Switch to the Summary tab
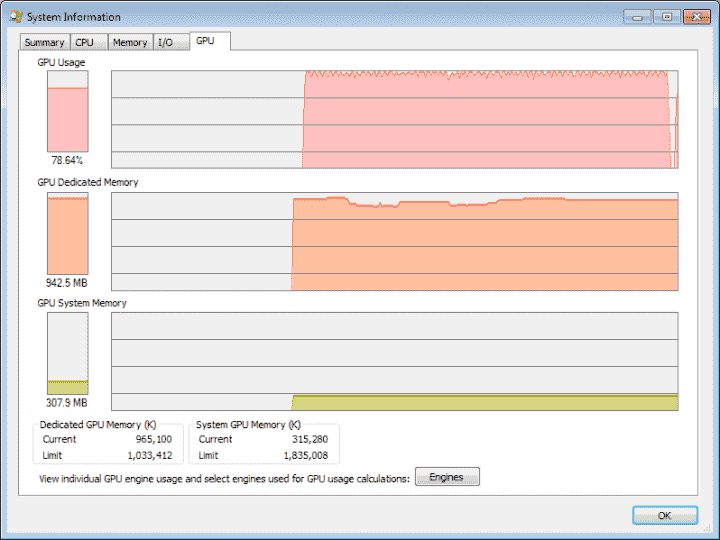720x540 pixels. click(x=45, y=42)
